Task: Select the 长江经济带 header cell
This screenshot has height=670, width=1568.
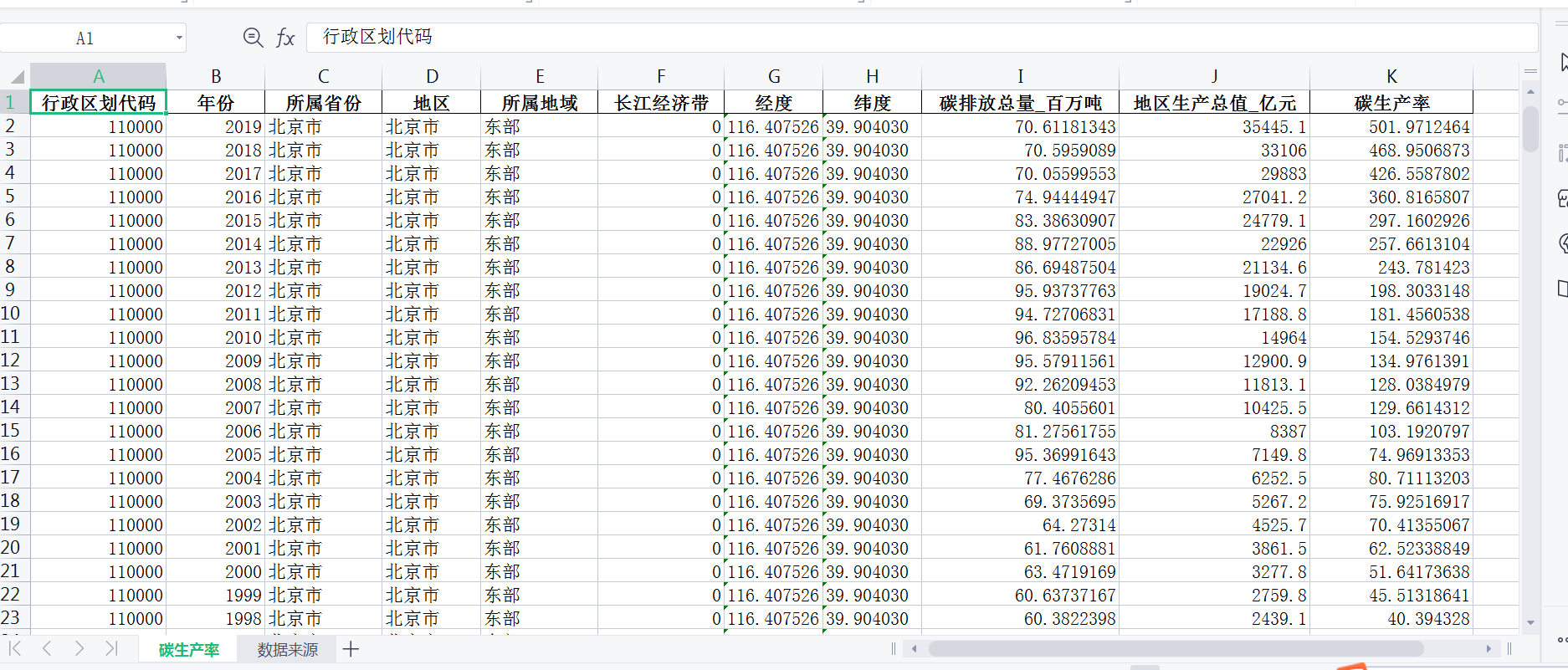Action: (661, 102)
